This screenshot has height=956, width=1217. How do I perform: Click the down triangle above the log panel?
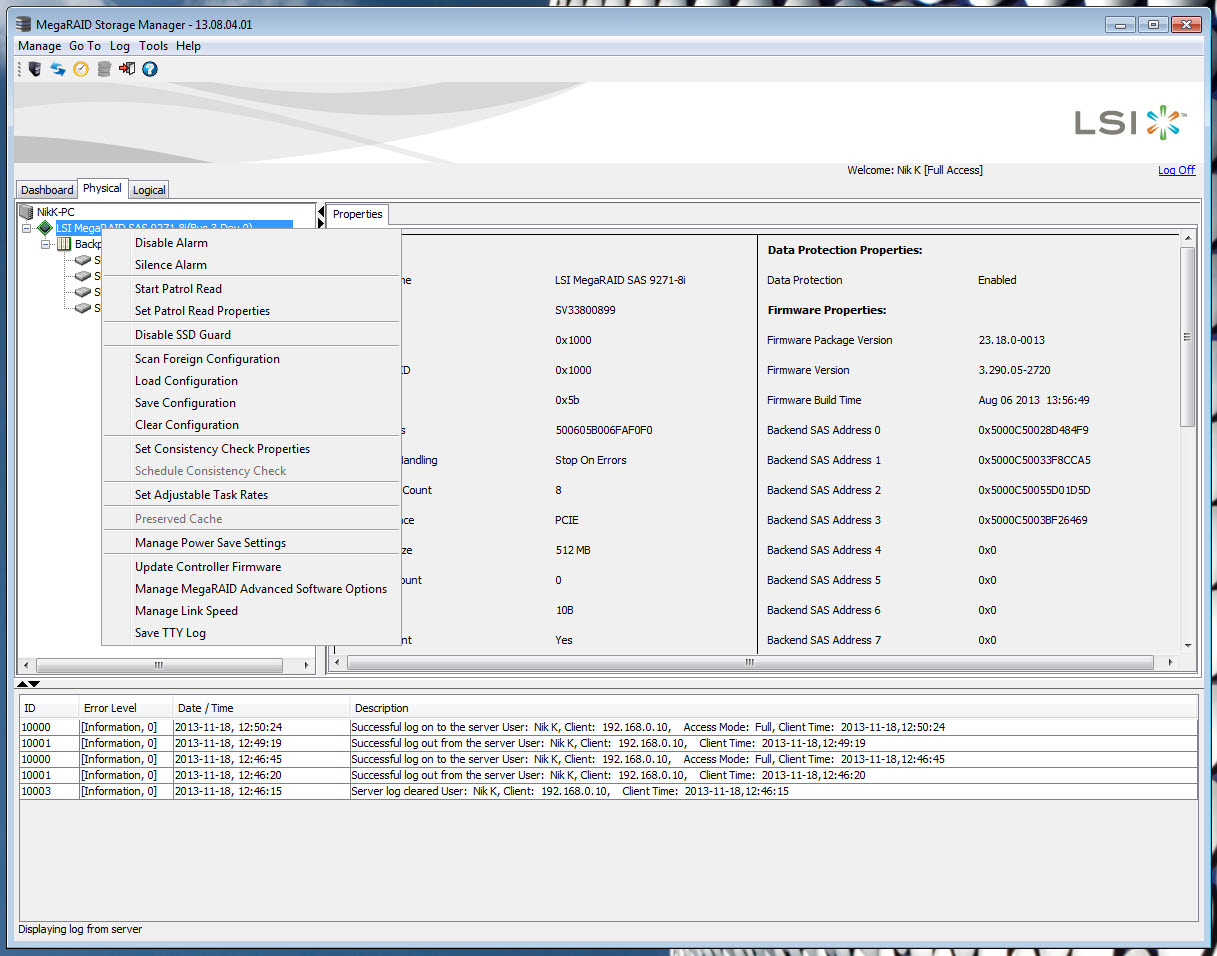(35, 684)
